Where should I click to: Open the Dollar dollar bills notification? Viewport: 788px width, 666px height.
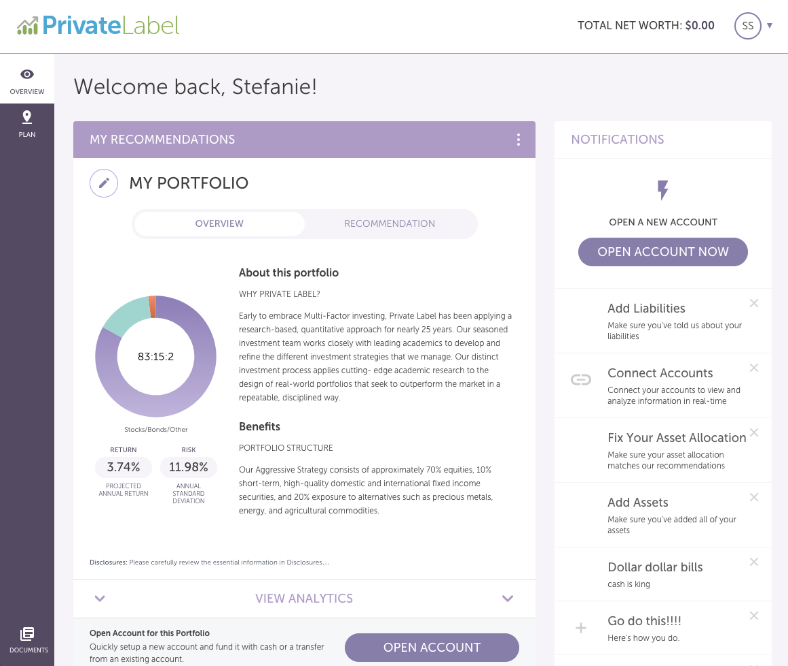pos(663,575)
